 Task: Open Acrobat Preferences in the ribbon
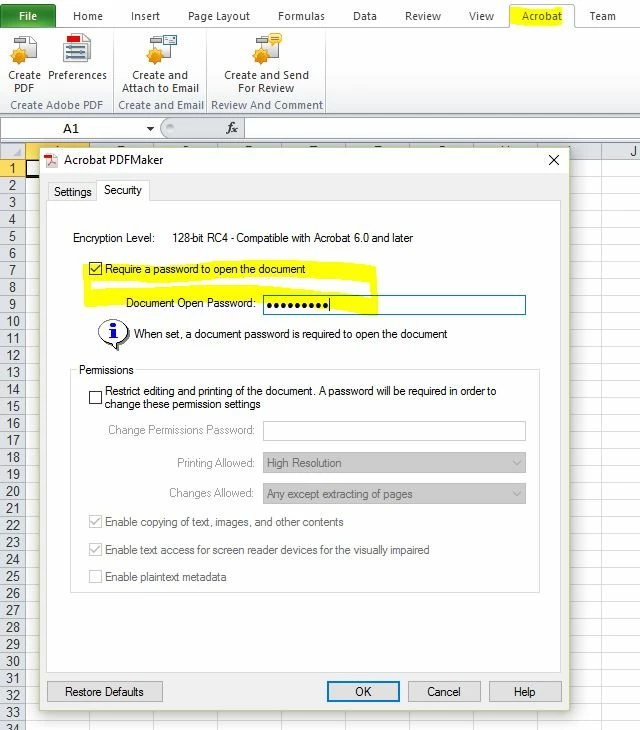pos(77,56)
